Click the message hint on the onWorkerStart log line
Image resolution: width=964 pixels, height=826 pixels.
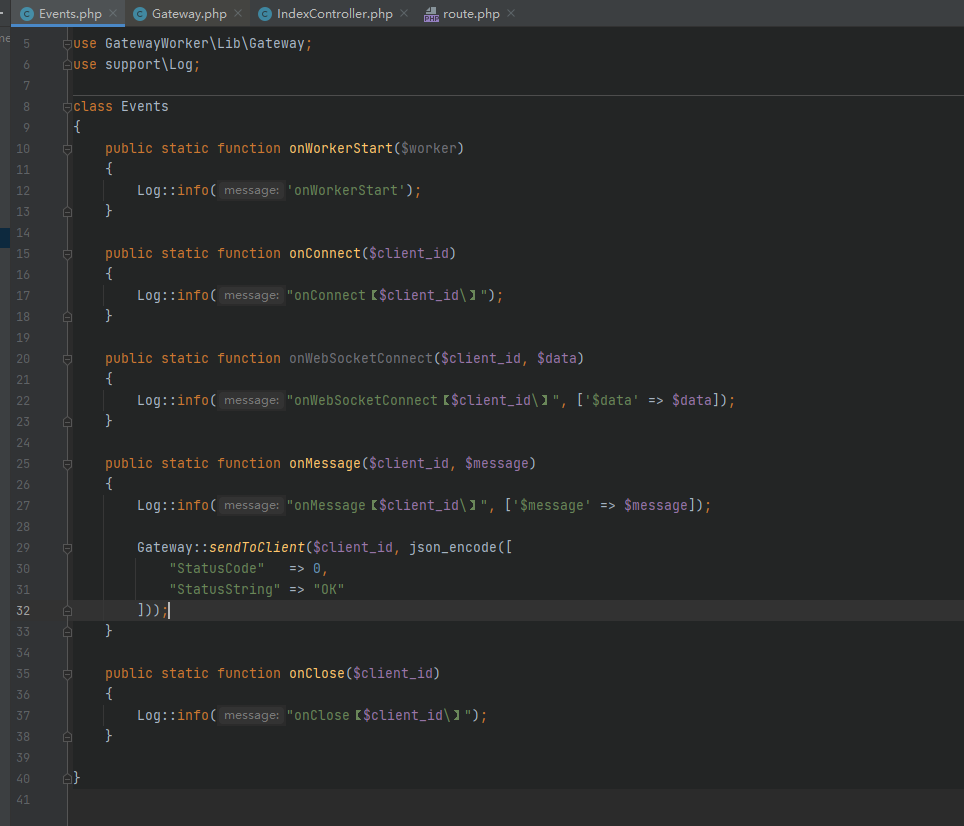(x=251, y=191)
